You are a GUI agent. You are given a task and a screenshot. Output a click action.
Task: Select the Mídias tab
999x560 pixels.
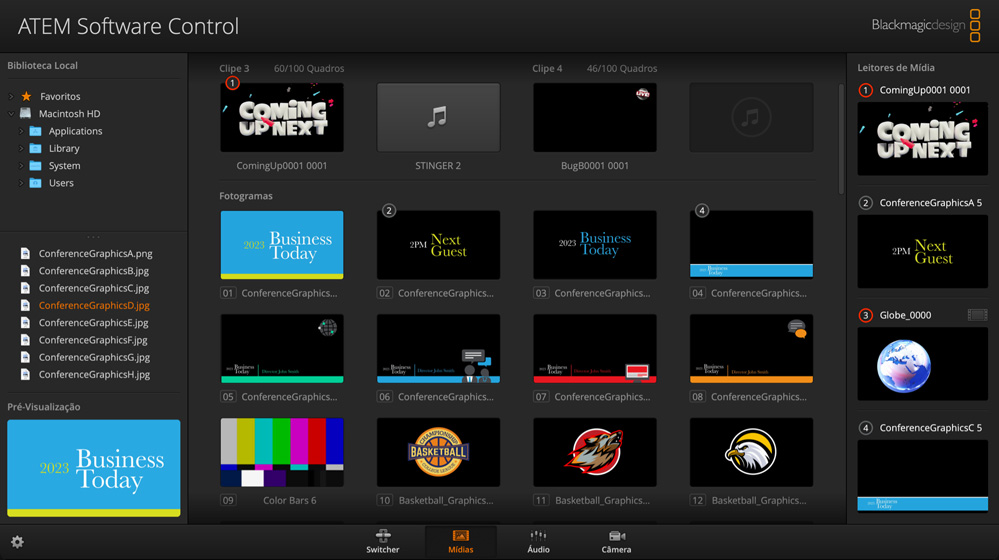click(460, 541)
